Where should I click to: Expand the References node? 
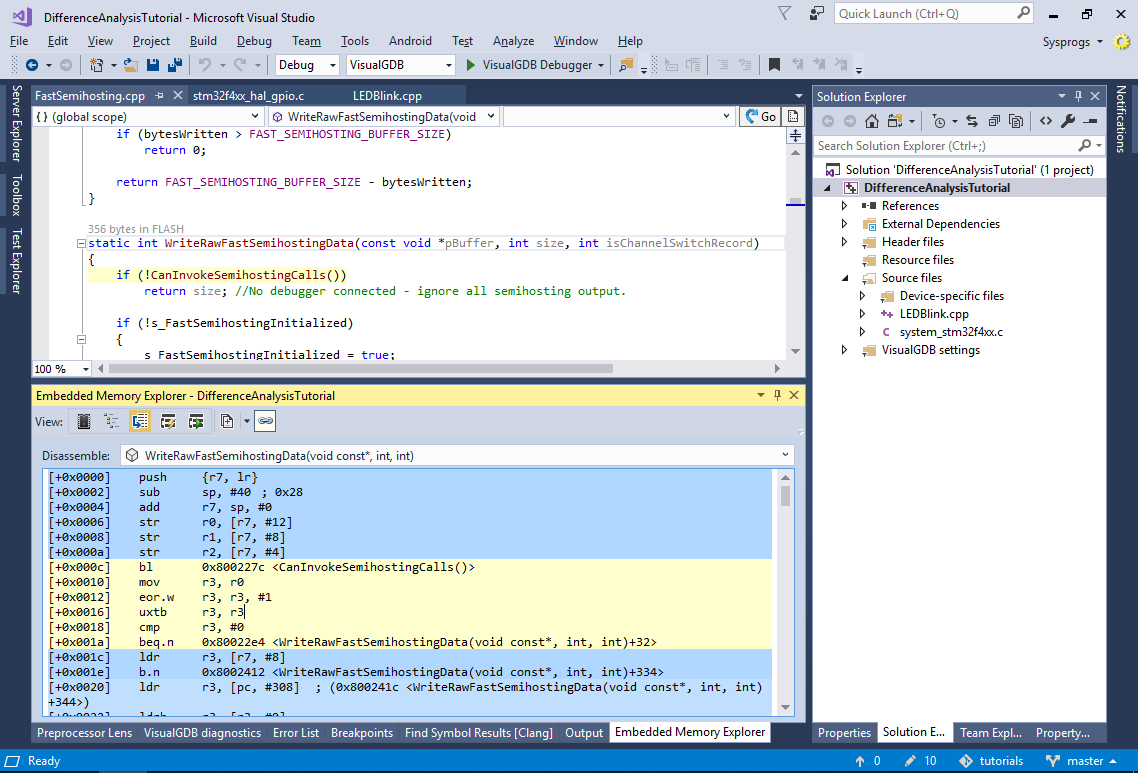(844, 206)
